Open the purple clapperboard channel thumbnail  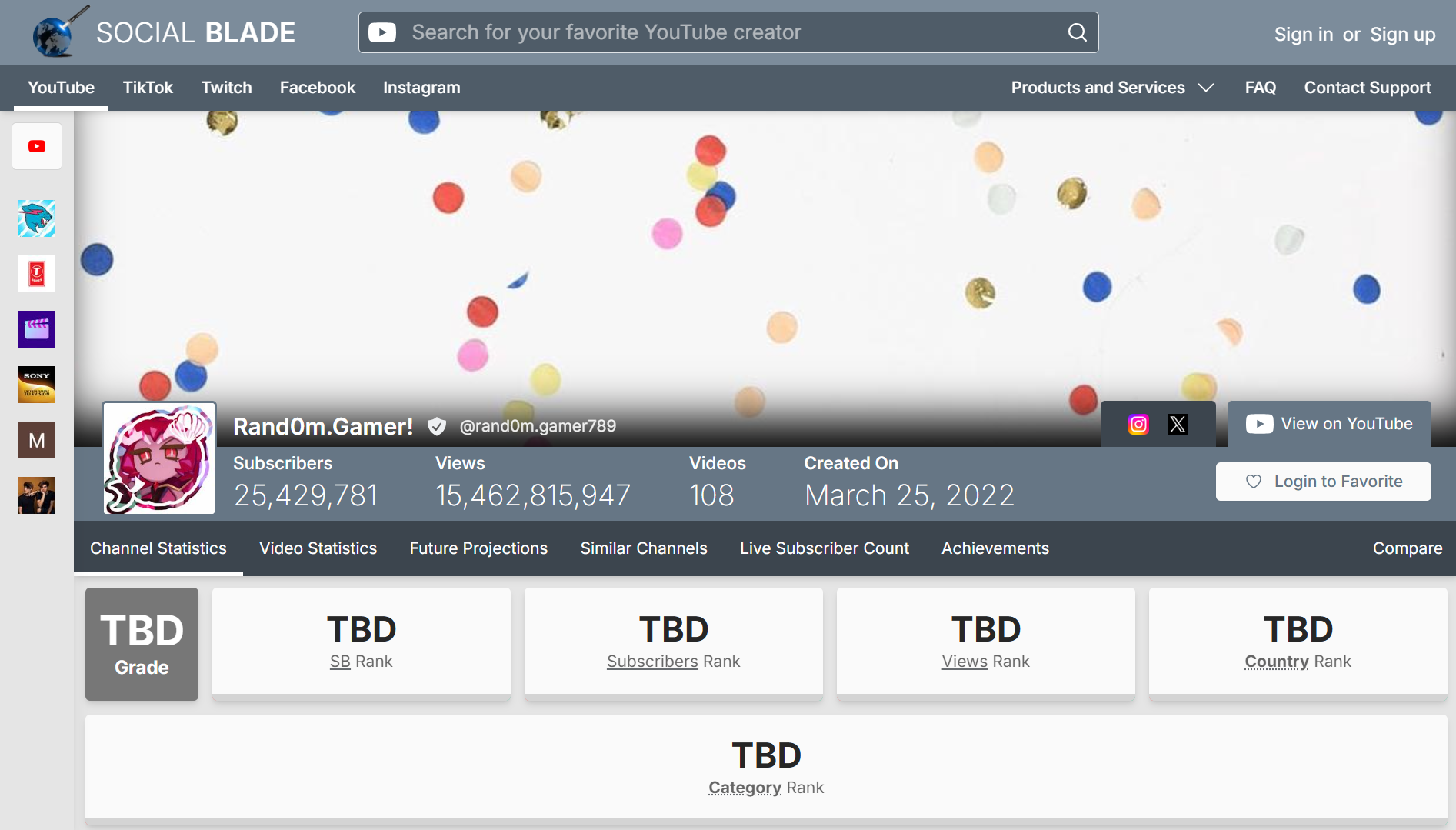point(37,329)
